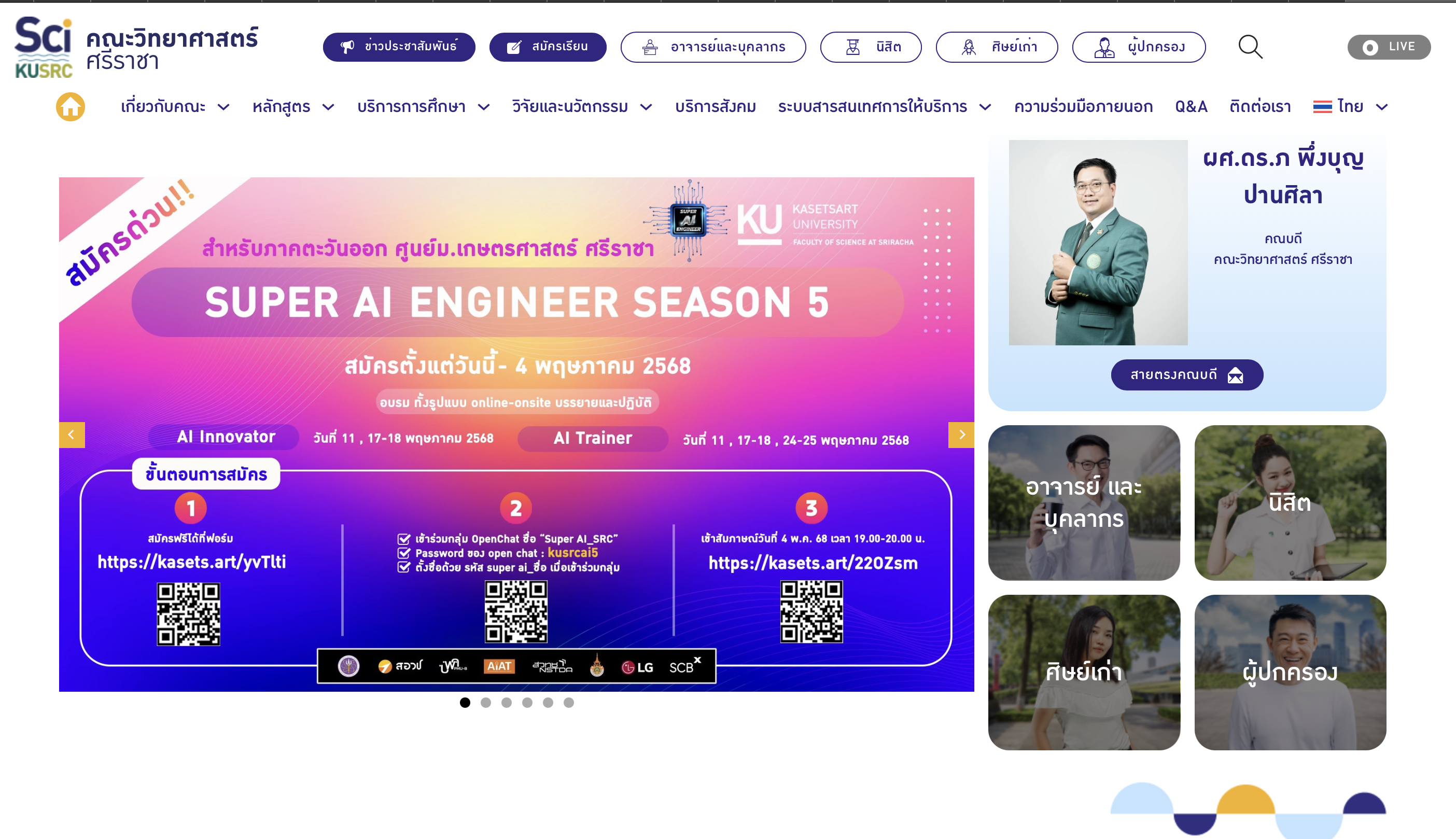
Task: Click the lecturer icon in อาจารย์และบุคลากร
Action: click(650, 47)
